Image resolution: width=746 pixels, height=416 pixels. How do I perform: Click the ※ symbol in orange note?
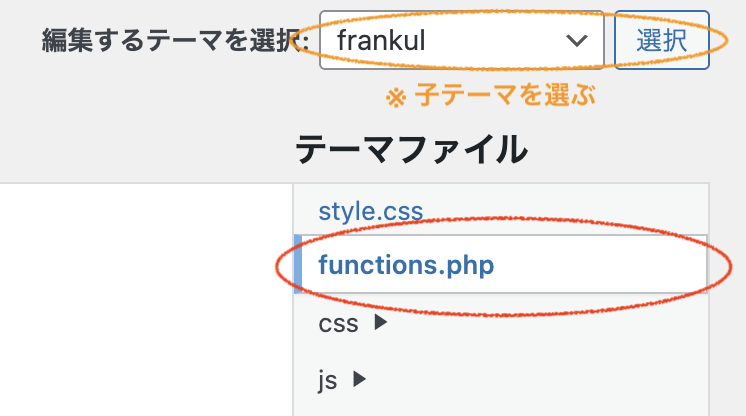396,98
